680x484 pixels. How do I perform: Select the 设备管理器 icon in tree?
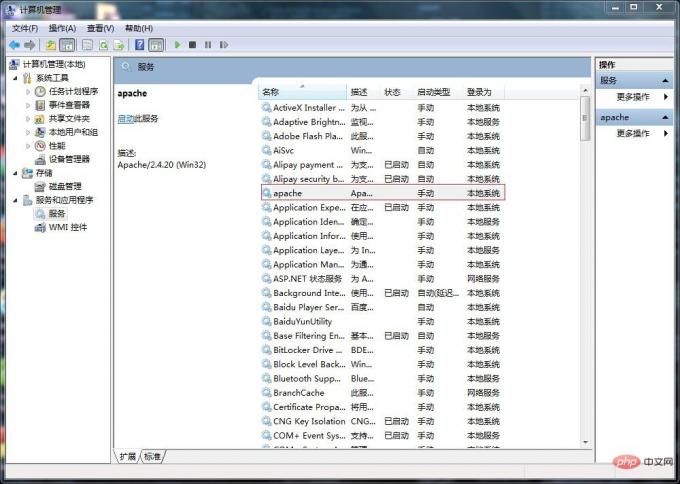[x=40, y=159]
